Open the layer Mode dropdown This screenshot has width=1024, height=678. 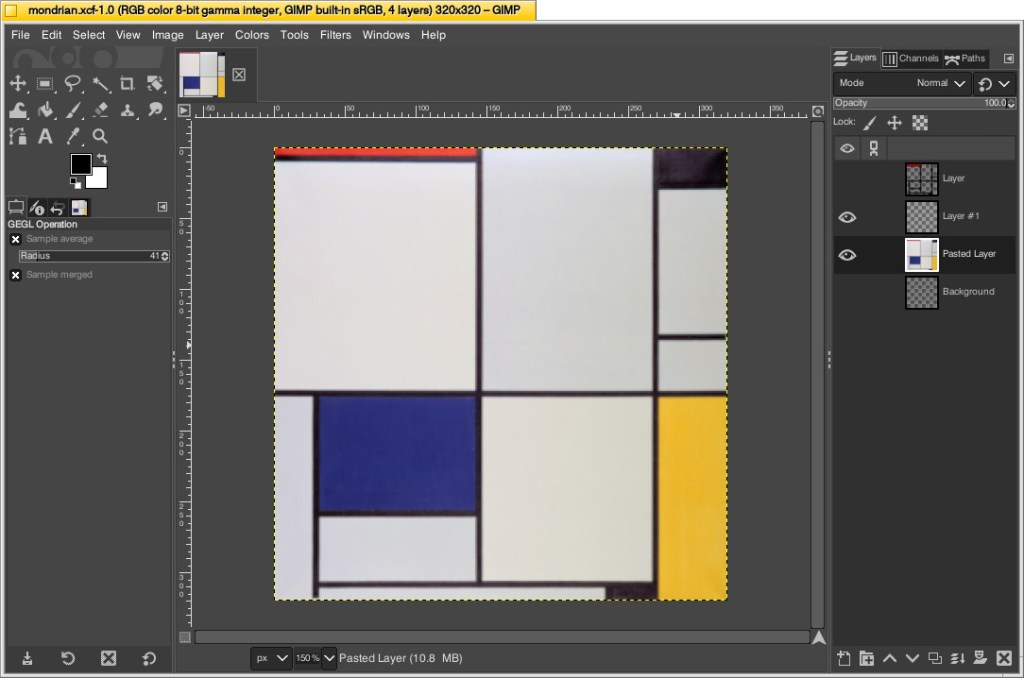pyautogui.click(x=940, y=83)
